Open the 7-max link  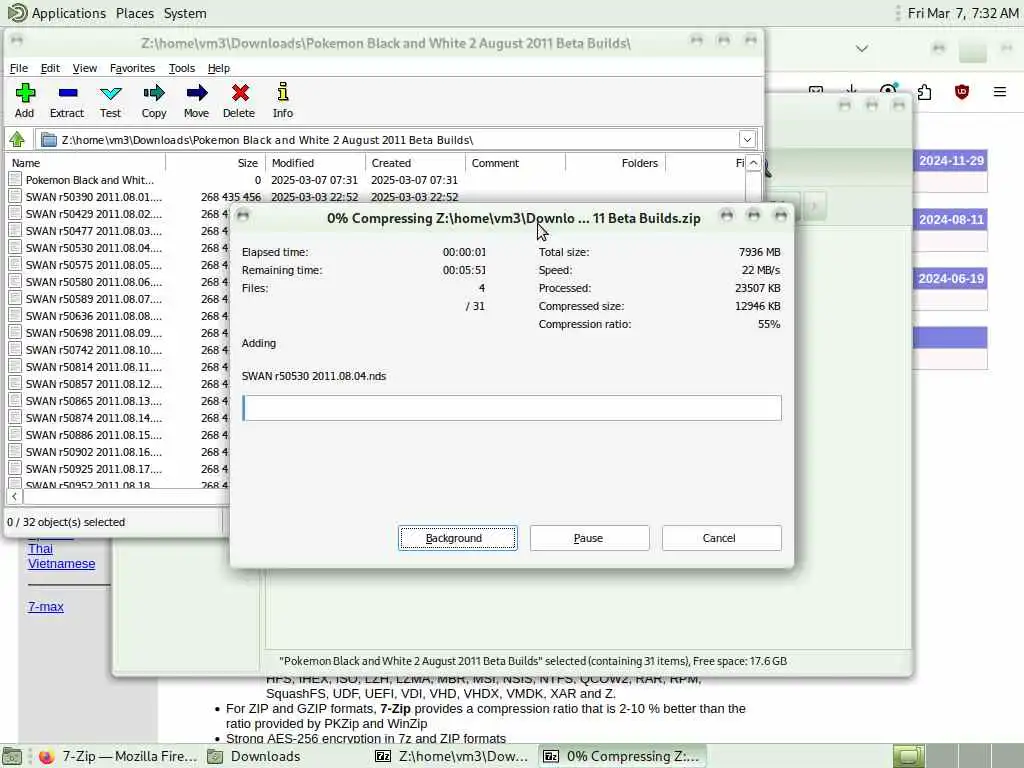click(46, 607)
